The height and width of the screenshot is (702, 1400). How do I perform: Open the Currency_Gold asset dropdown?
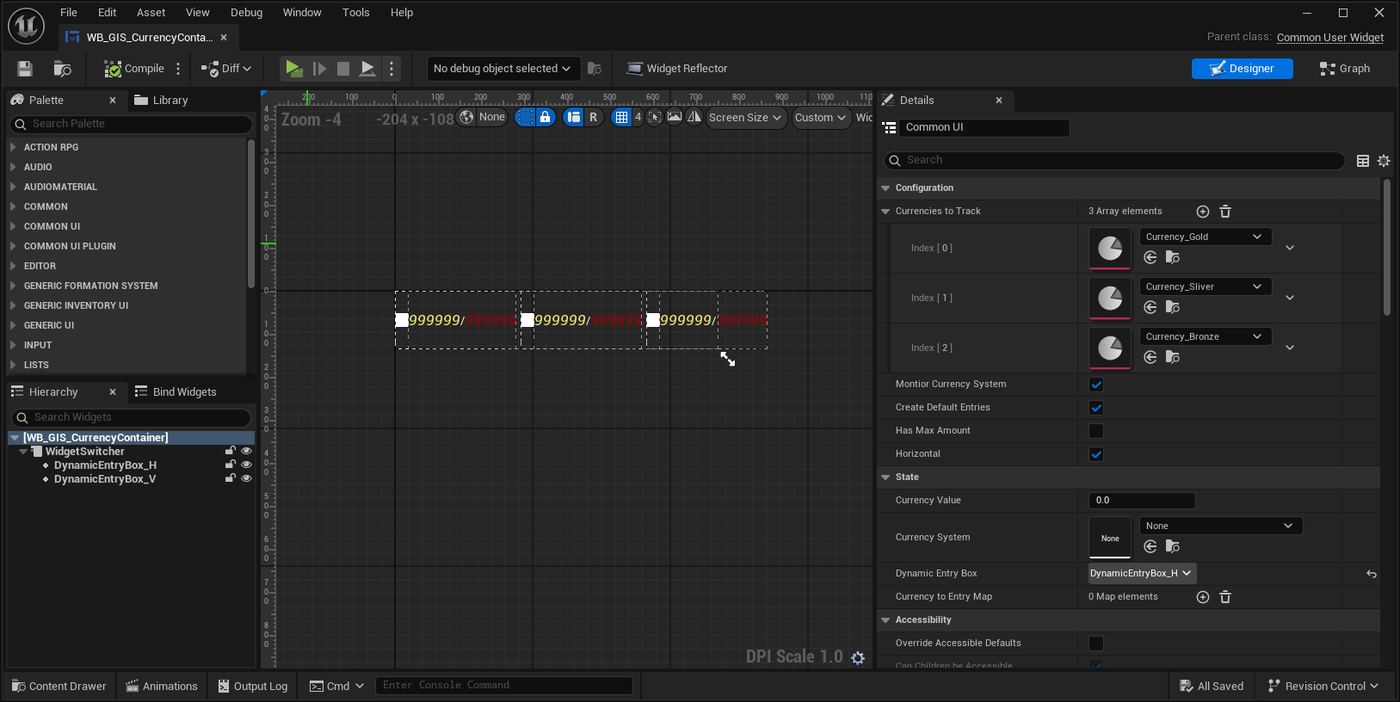point(1205,237)
